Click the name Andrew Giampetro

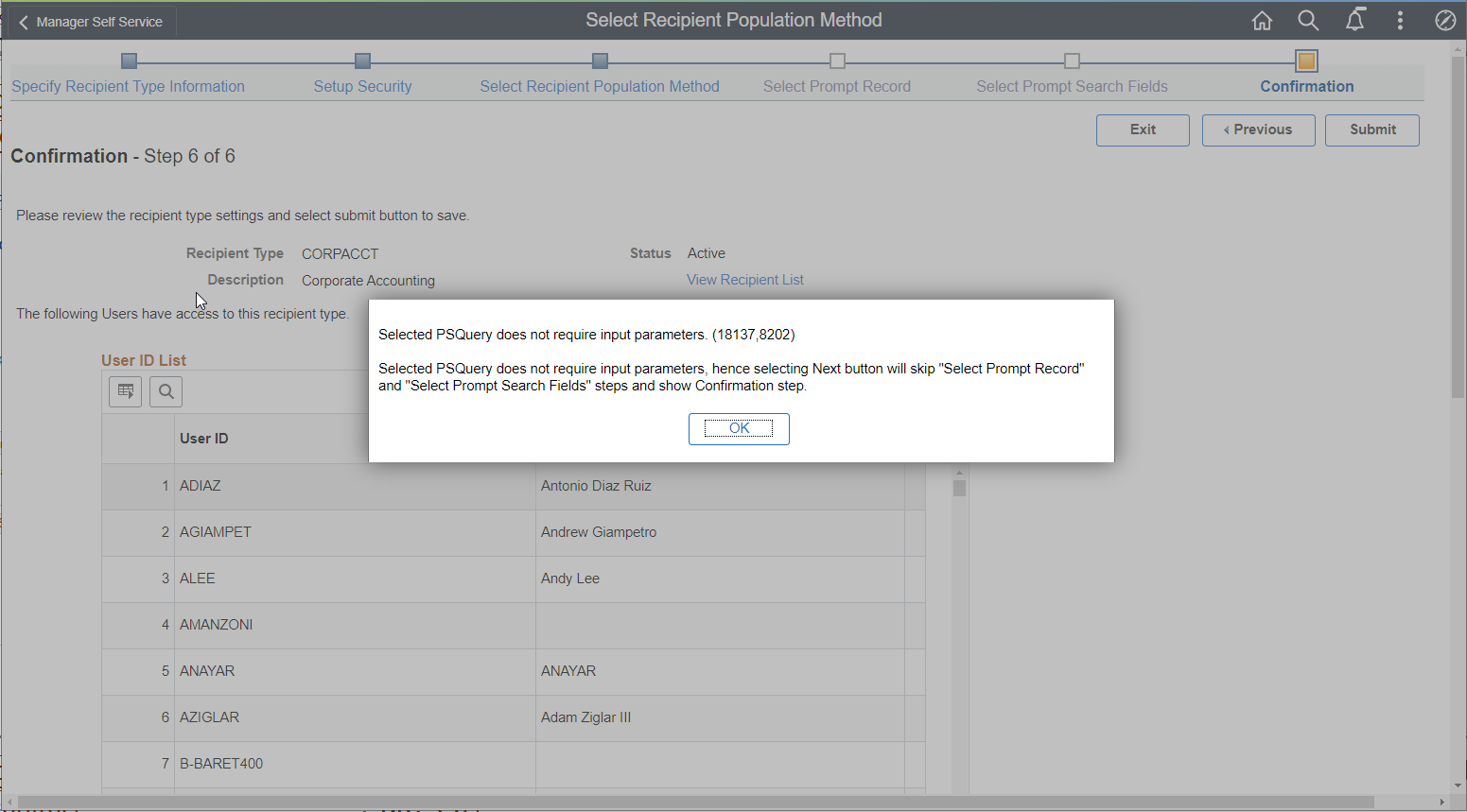(x=599, y=532)
